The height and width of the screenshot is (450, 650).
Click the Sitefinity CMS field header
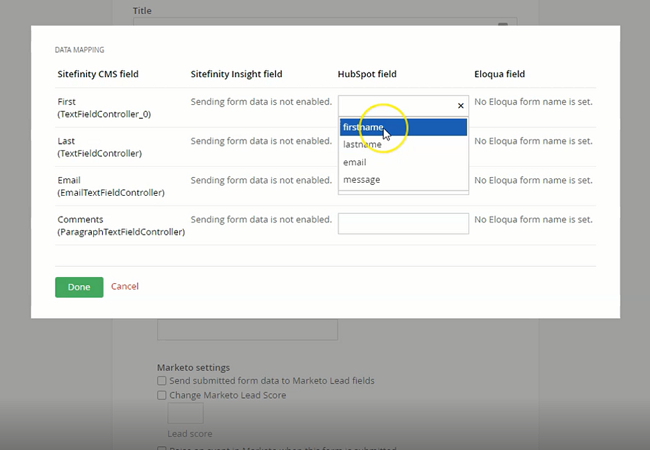tap(98, 74)
